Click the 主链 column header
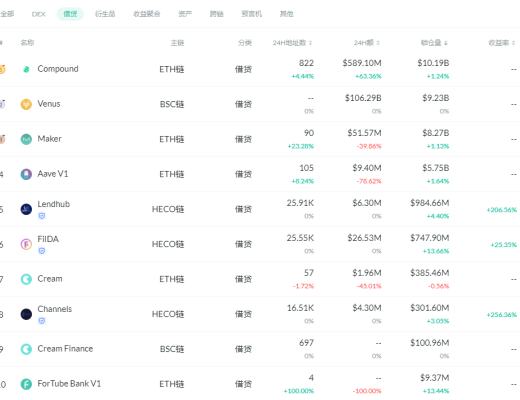This screenshot has width=520, height=400. point(177,43)
